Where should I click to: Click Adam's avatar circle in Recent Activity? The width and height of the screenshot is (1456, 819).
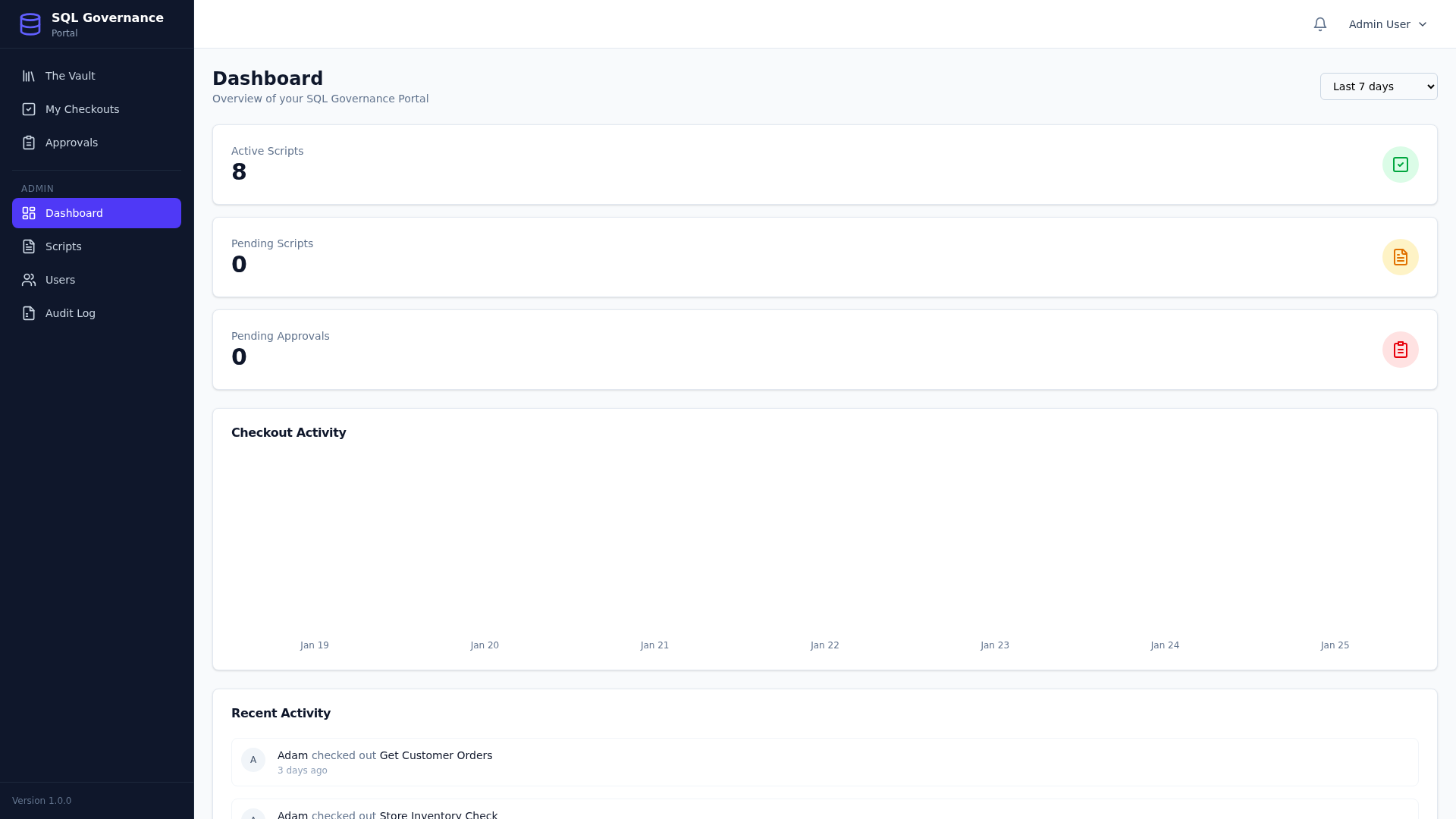pyautogui.click(x=253, y=760)
